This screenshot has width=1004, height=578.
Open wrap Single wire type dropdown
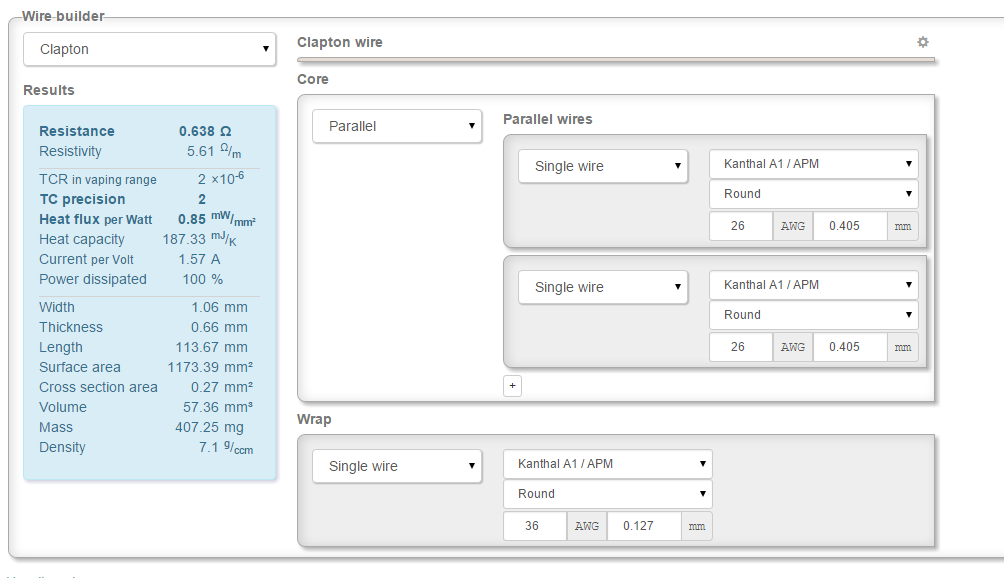pos(397,467)
